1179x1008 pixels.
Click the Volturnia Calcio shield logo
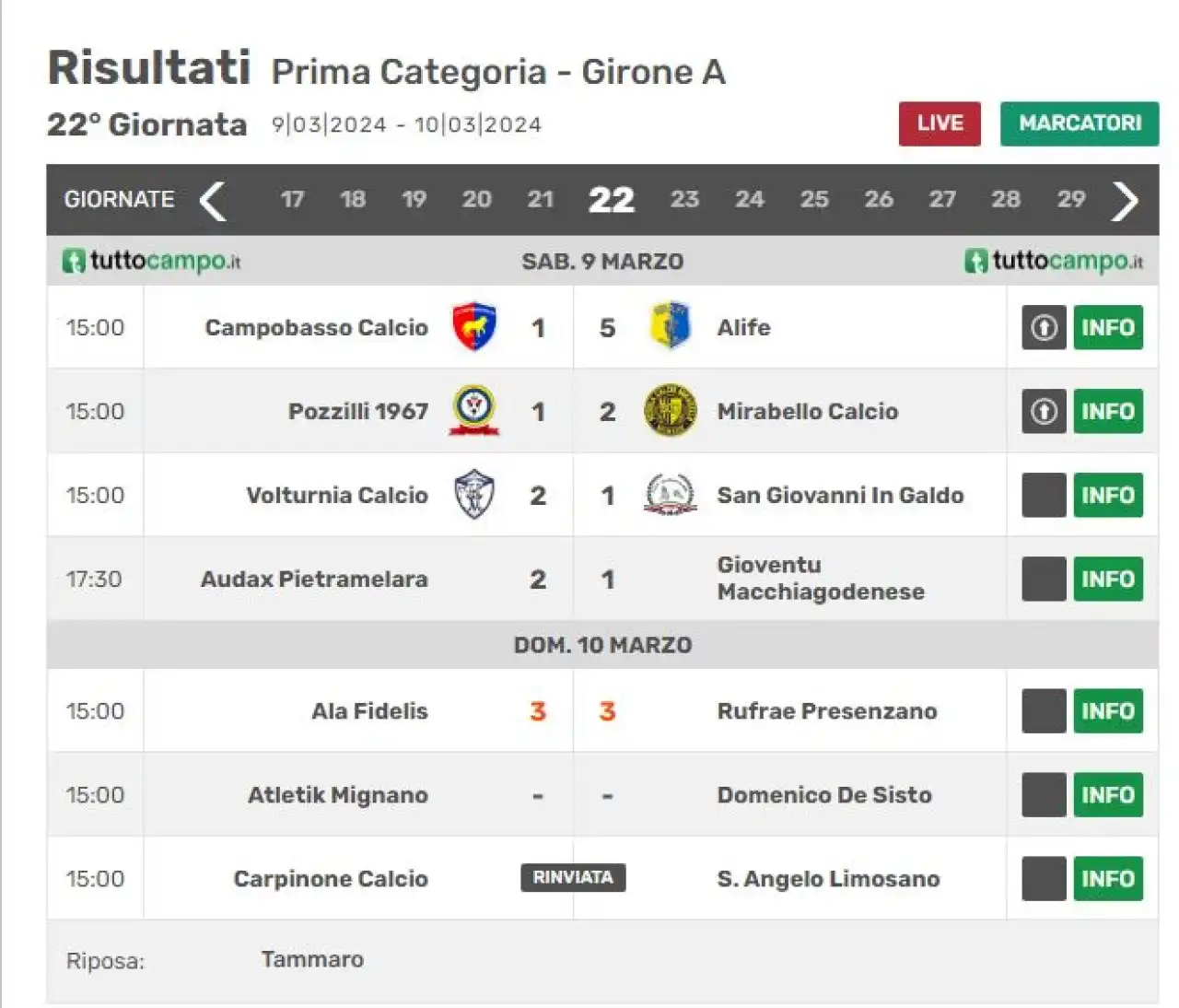(473, 495)
